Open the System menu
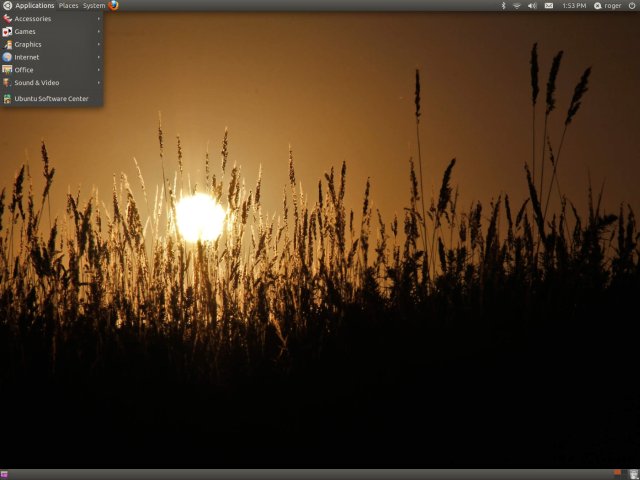The height and width of the screenshot is (480, 640). click(x=94, y=6)
